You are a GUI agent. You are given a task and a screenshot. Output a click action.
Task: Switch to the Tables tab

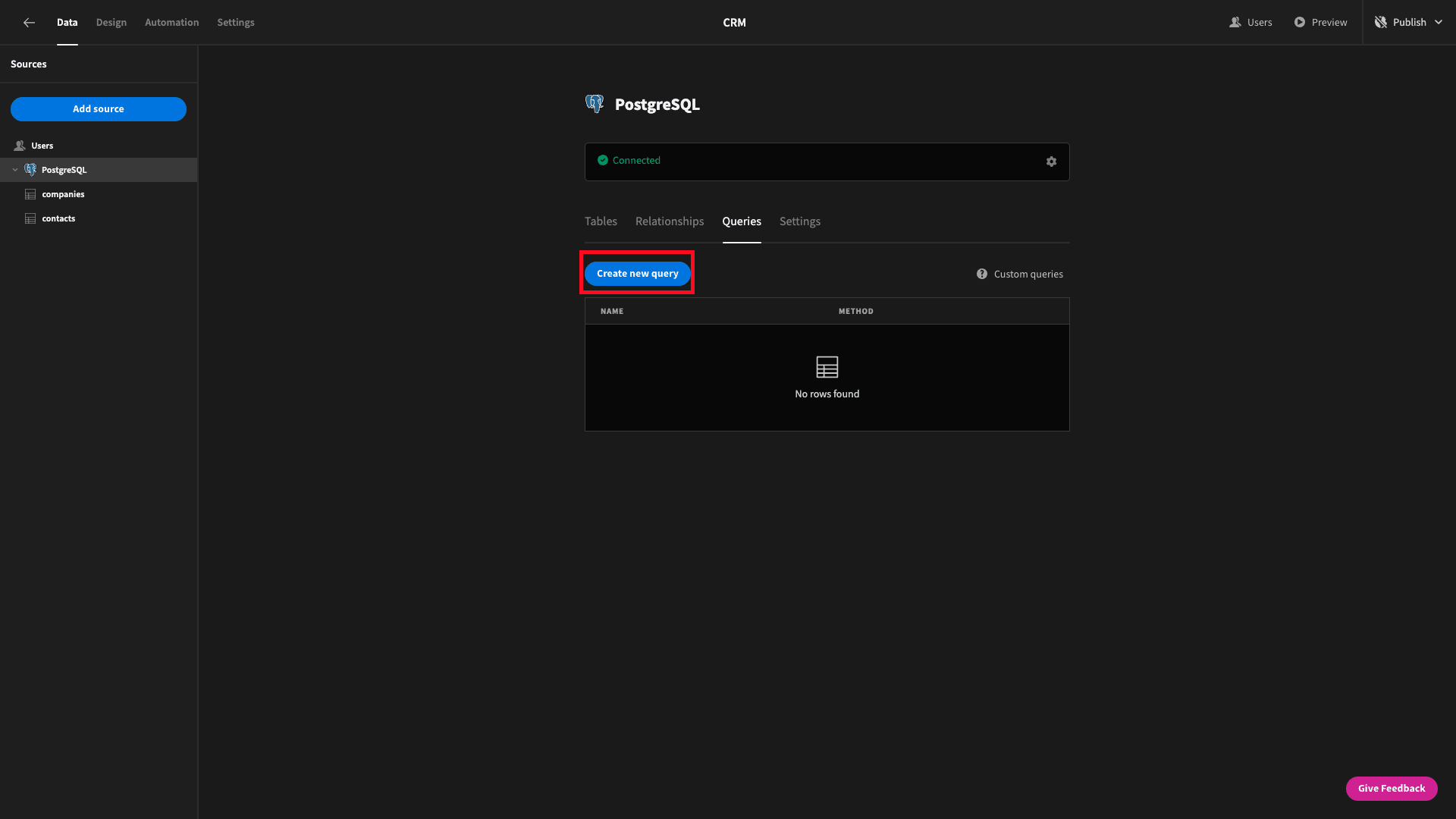coord(601,221)
